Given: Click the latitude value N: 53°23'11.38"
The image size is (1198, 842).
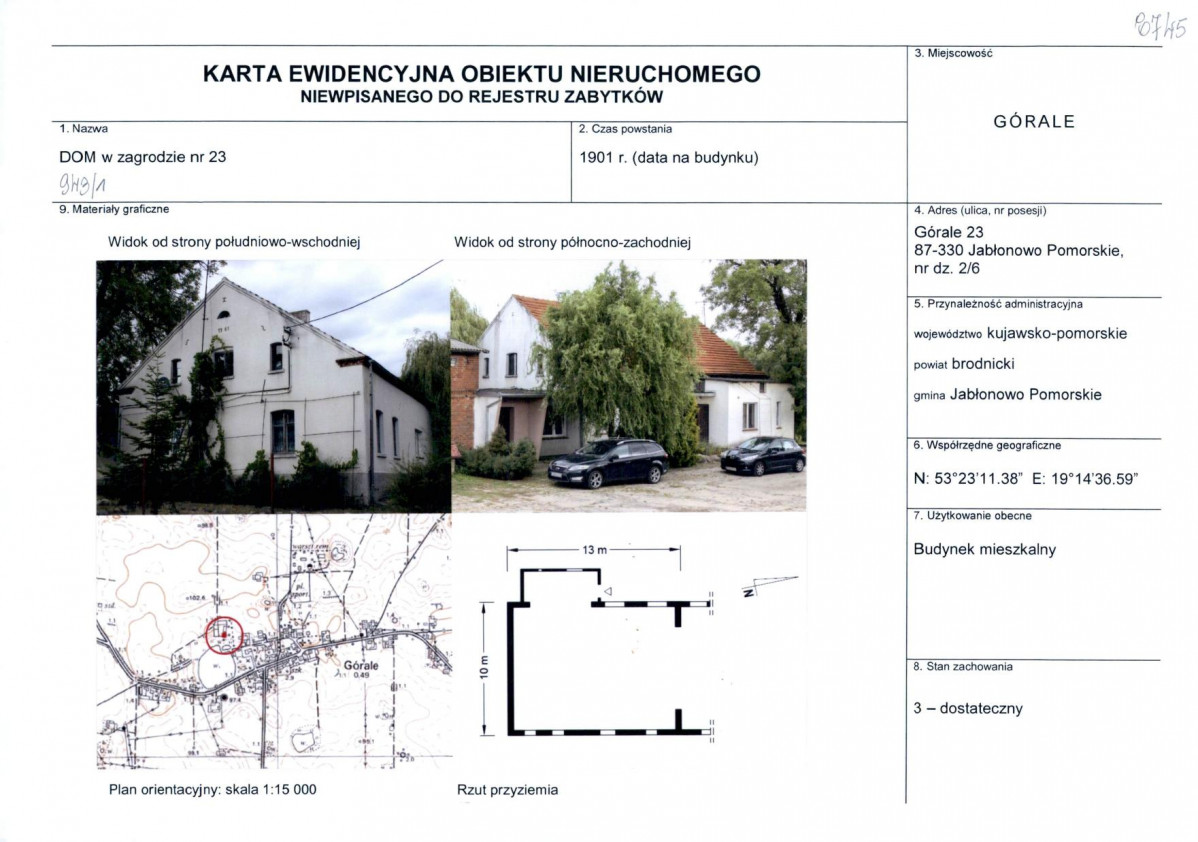Looking at the screenshot, I should 967,479.
